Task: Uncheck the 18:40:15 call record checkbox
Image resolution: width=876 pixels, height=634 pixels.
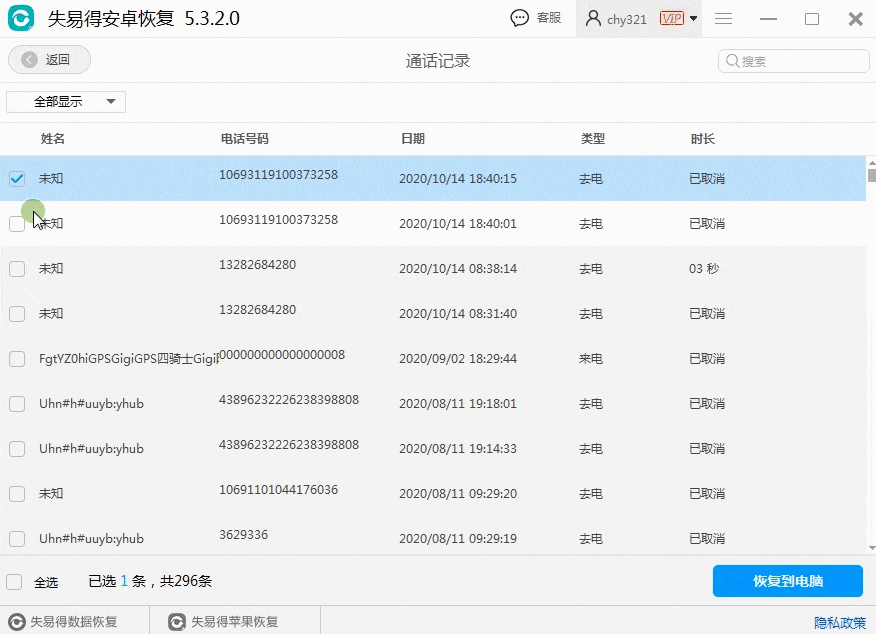Action: [17, 179]
